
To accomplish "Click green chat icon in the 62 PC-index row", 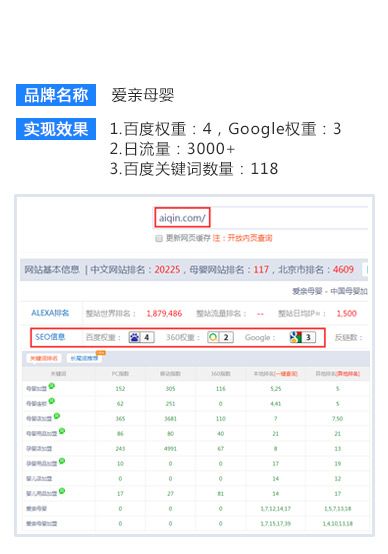I will click(52, 401).
